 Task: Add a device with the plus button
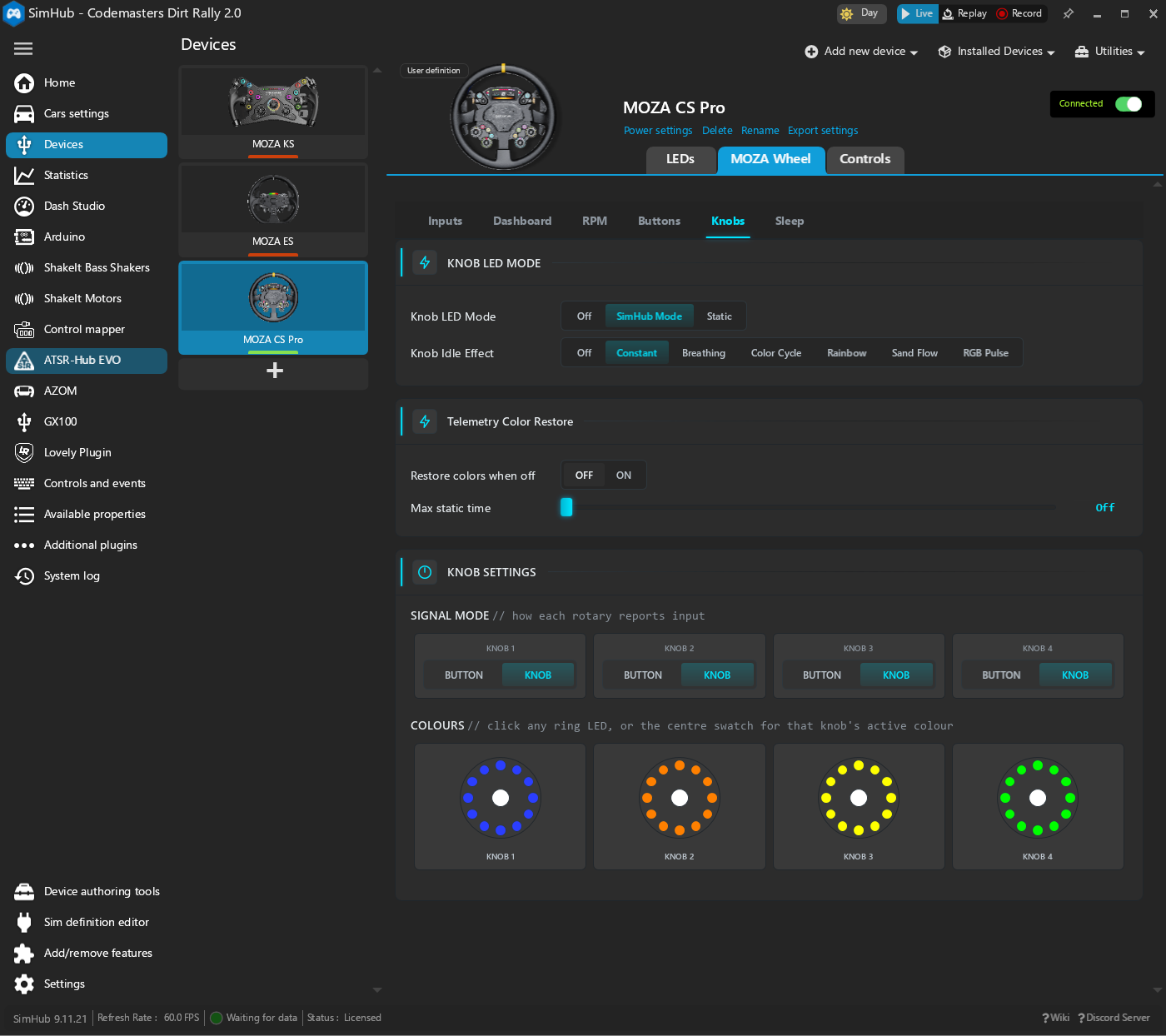point(273,371)
